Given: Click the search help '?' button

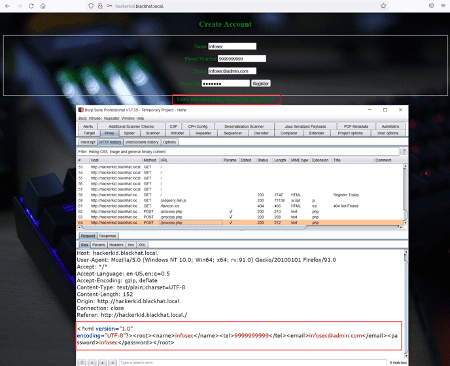Looking at the screenshot, I should tap(82, 362).
